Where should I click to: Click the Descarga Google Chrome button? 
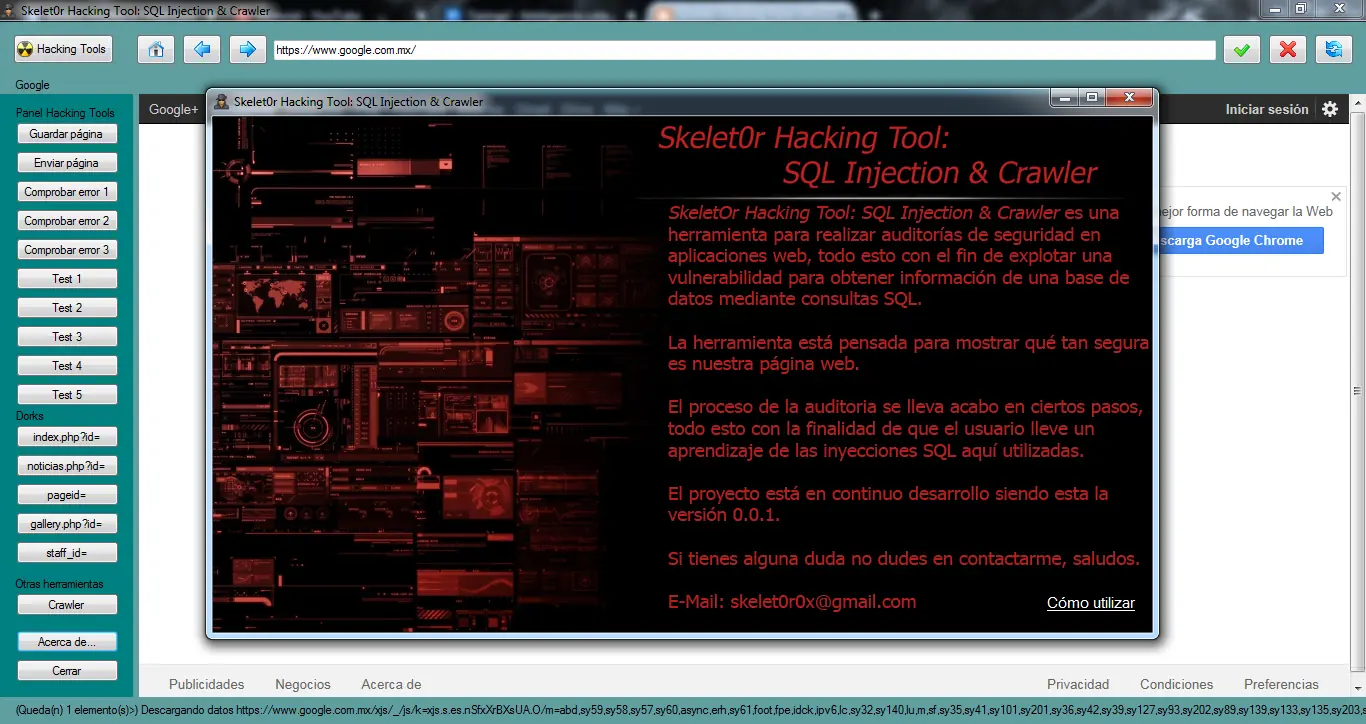pos(1240,240)
